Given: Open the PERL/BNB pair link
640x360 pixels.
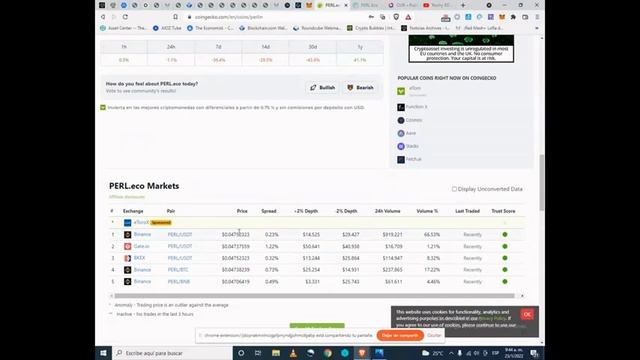Looking at the screenshot, I should [179, 282].
